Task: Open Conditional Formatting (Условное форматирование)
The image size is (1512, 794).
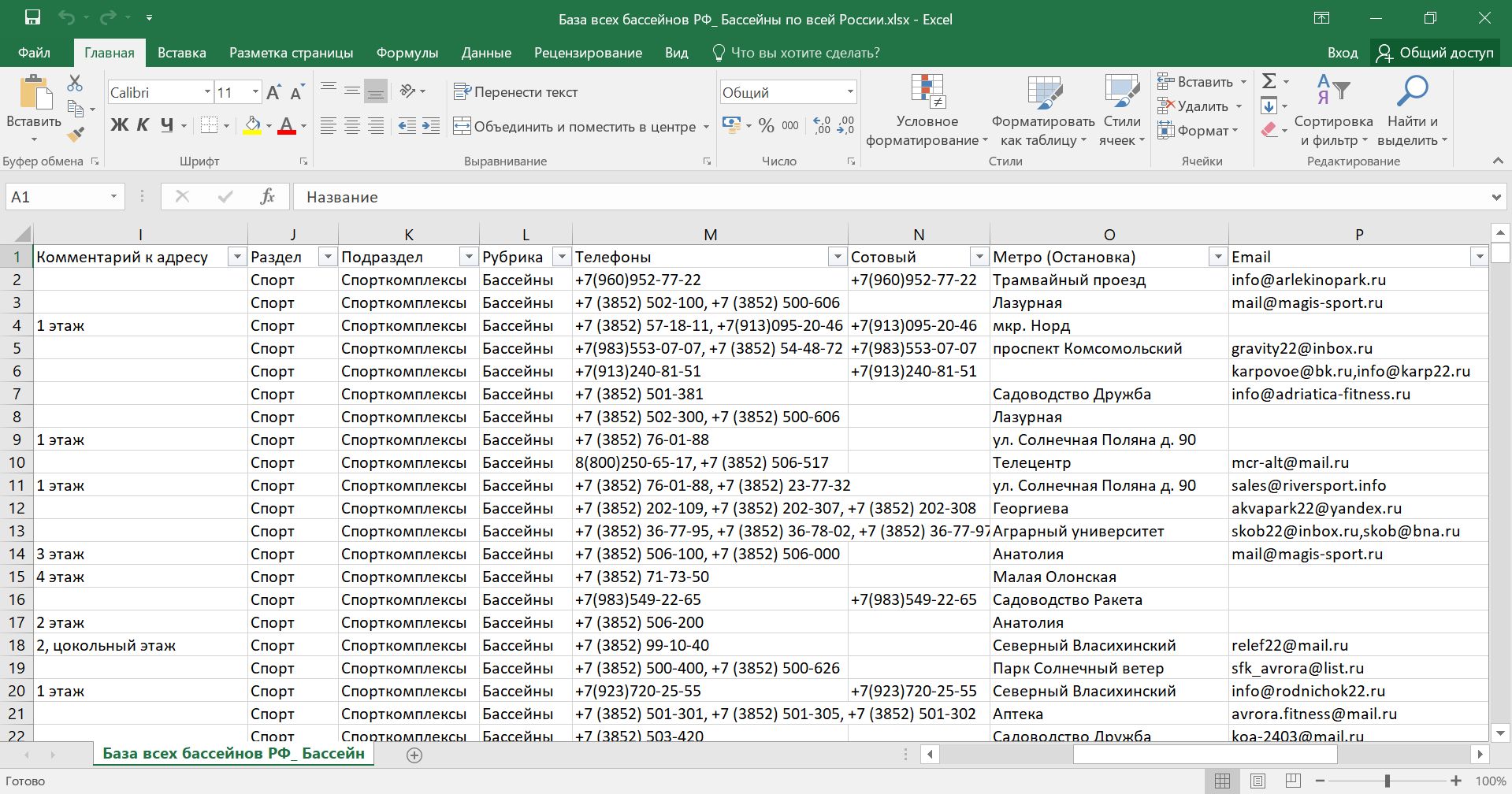Action: coord(927,110)
